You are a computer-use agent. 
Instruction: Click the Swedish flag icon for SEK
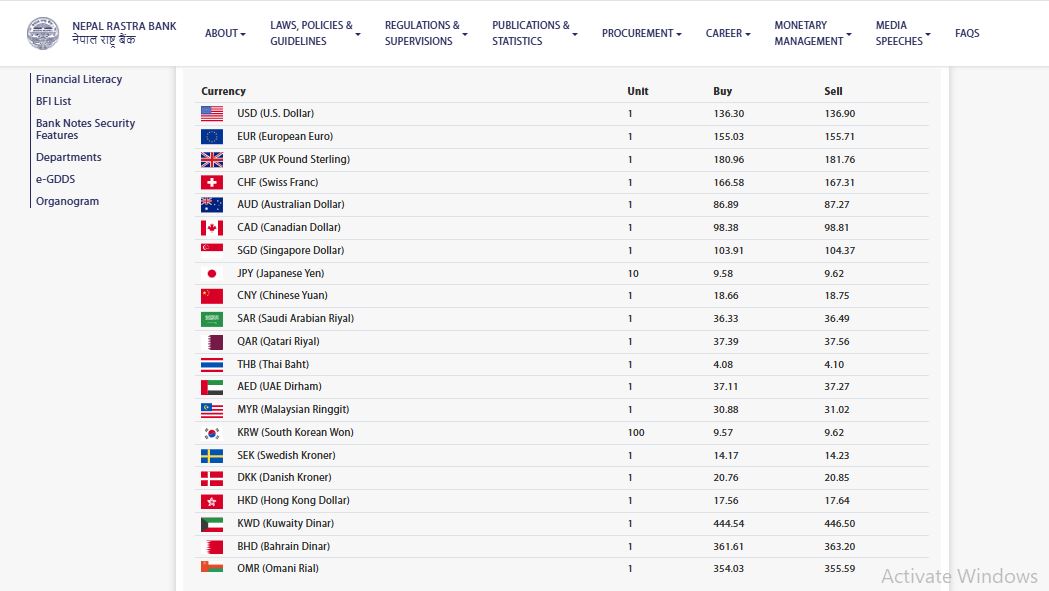(x=212, y=455)
